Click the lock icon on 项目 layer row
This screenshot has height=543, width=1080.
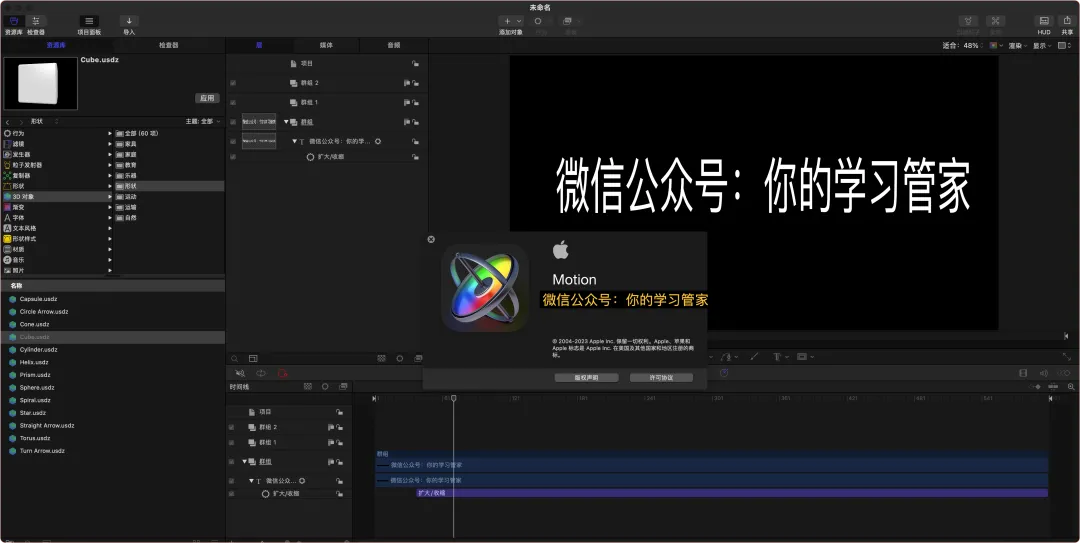pyautogui.click(x=415, y=63)
